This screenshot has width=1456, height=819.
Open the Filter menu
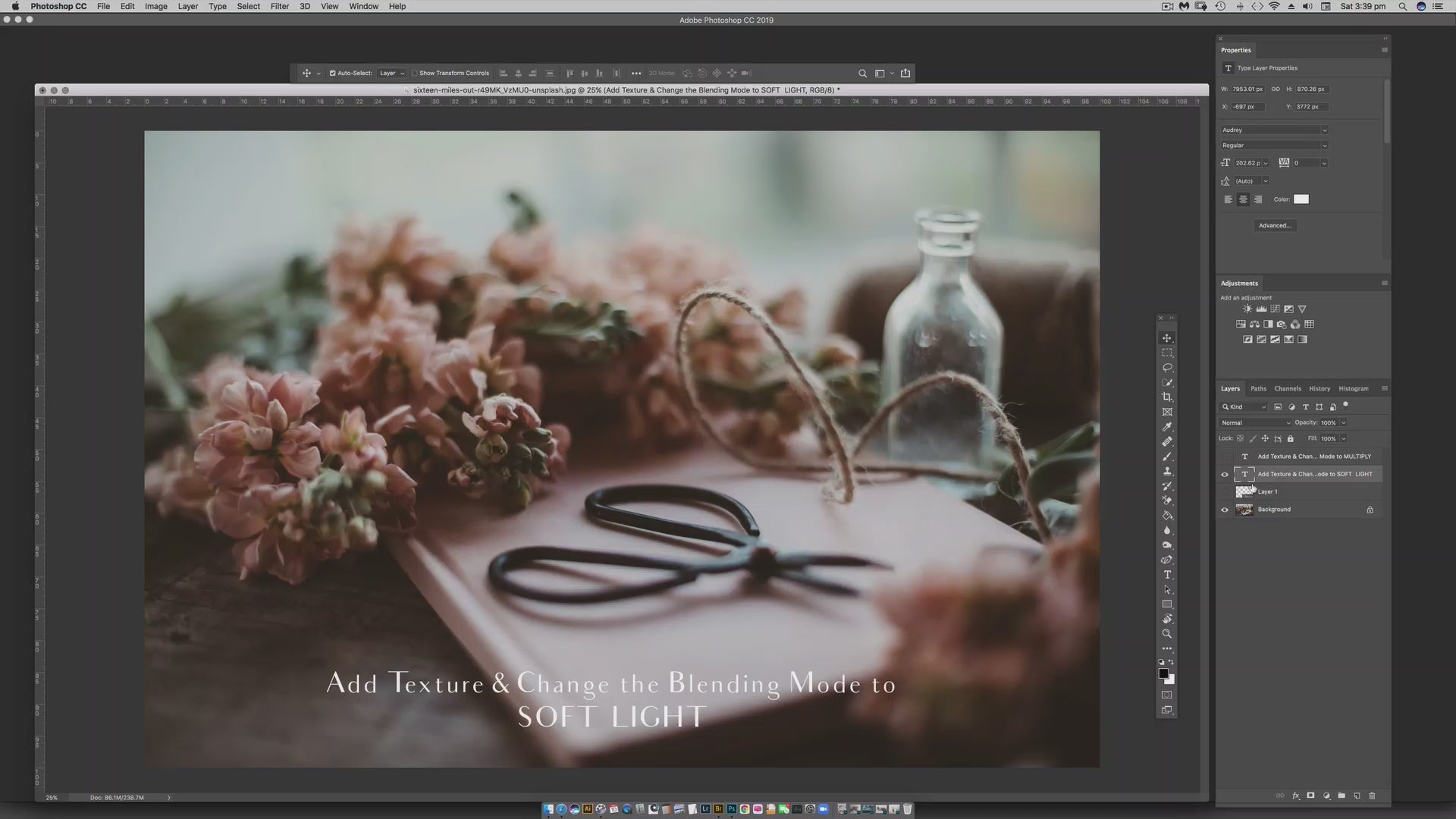coord(279,6)
